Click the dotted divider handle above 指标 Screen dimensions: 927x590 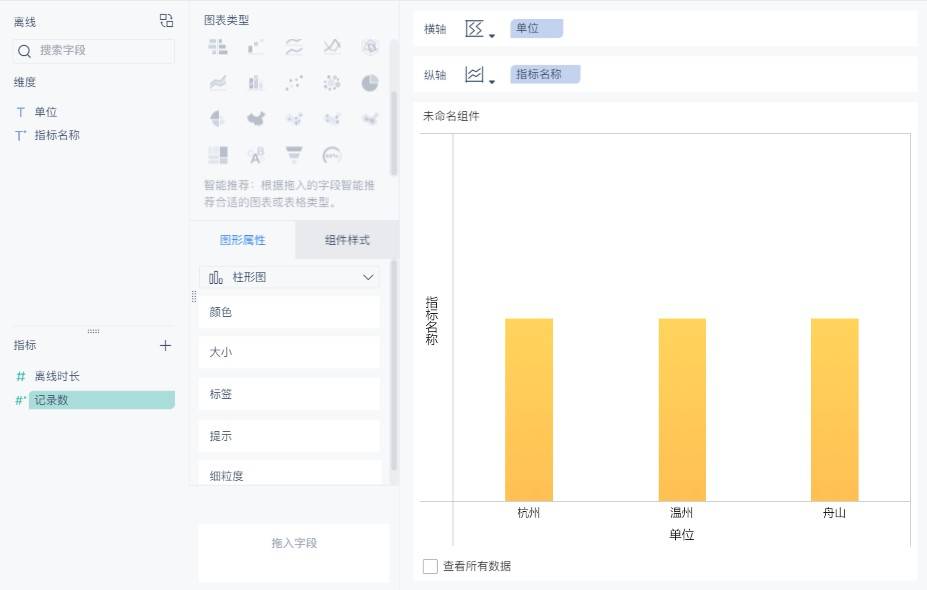tap(93, 331)
